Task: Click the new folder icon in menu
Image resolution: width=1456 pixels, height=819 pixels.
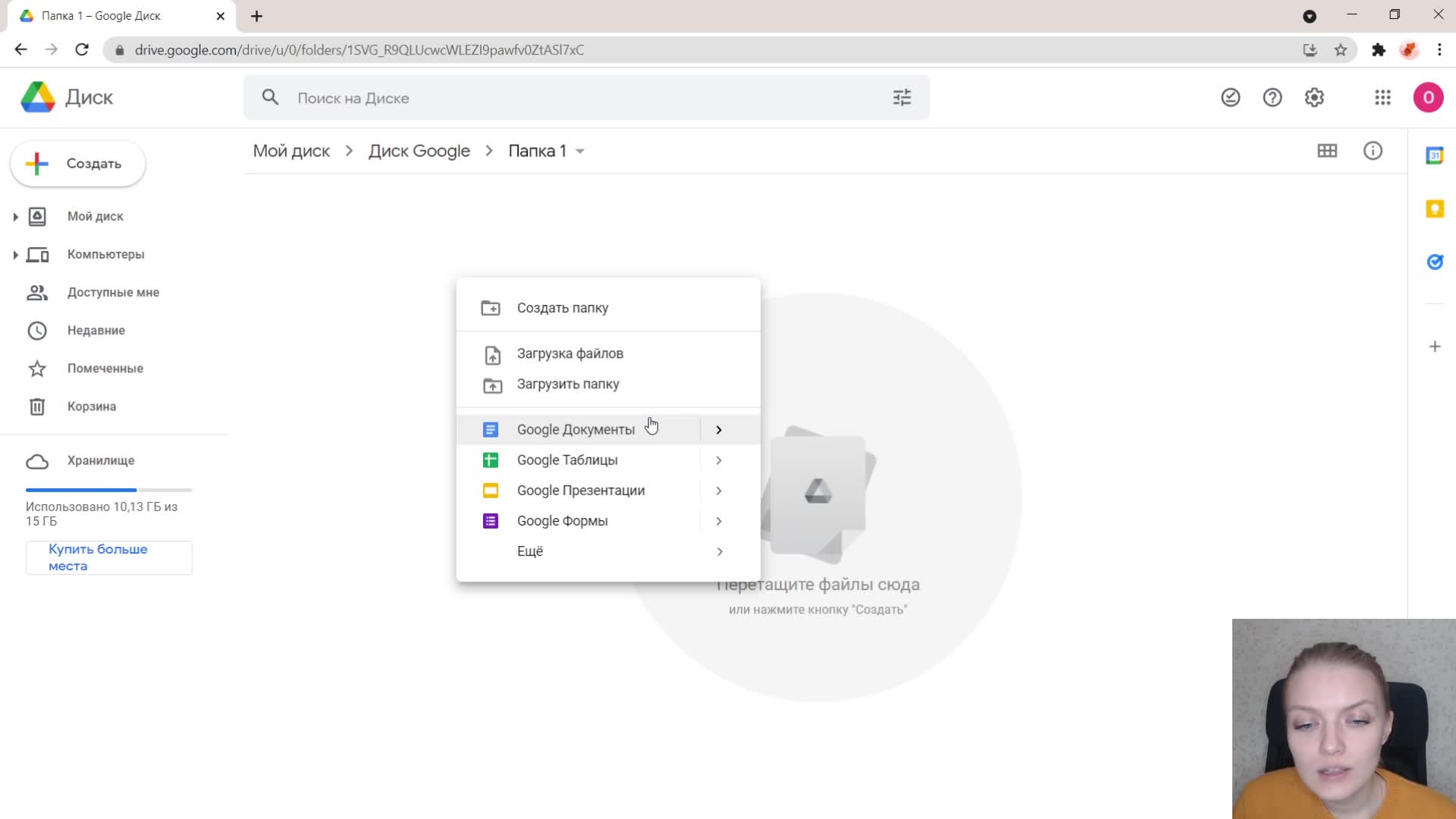Action: pyautogui.click(x=491, y=308)
